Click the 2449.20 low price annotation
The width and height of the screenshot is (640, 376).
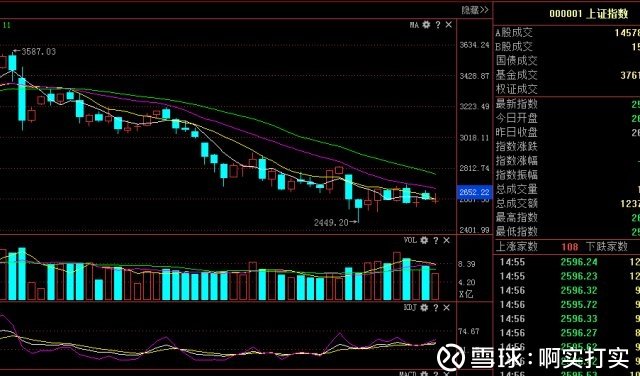pyautogui.click(x=331, y=223)
